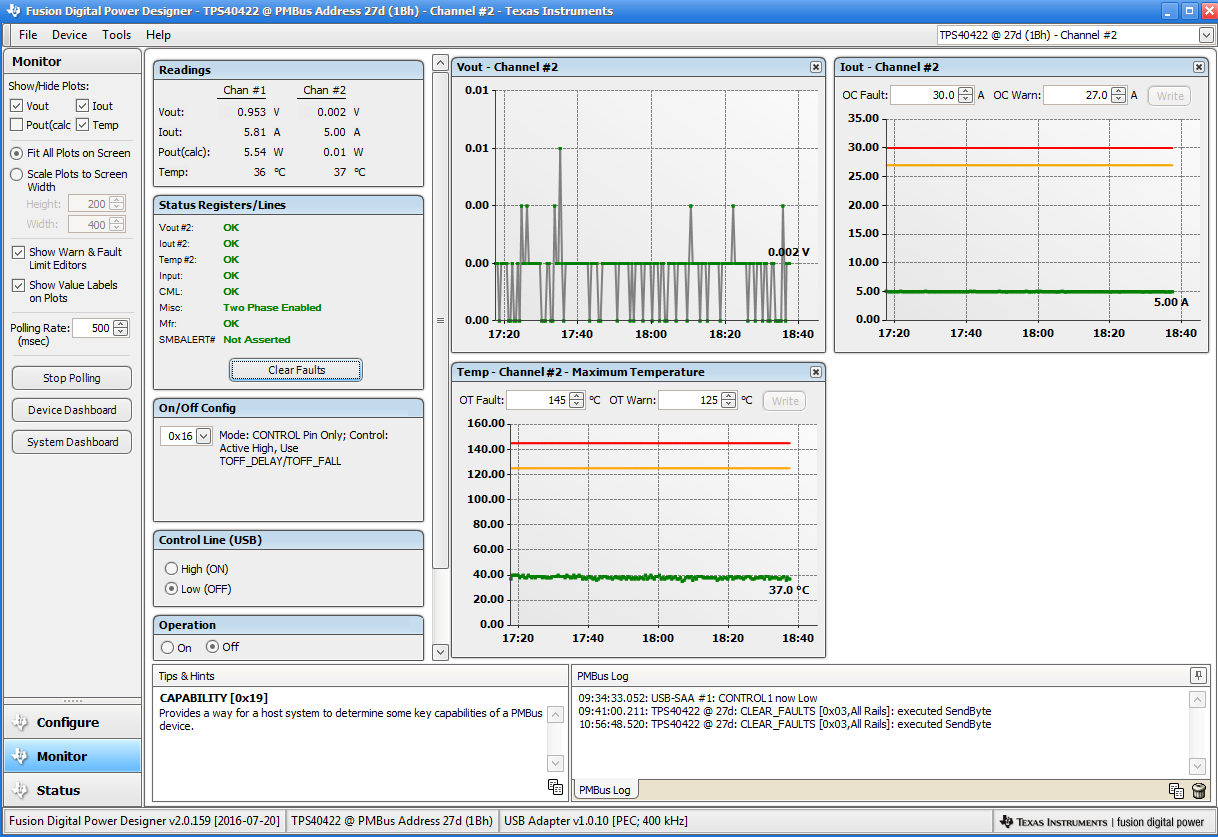Select the Monitor section in the sidebar
This screenshot has width=1218, height=837.
(73, 756)
